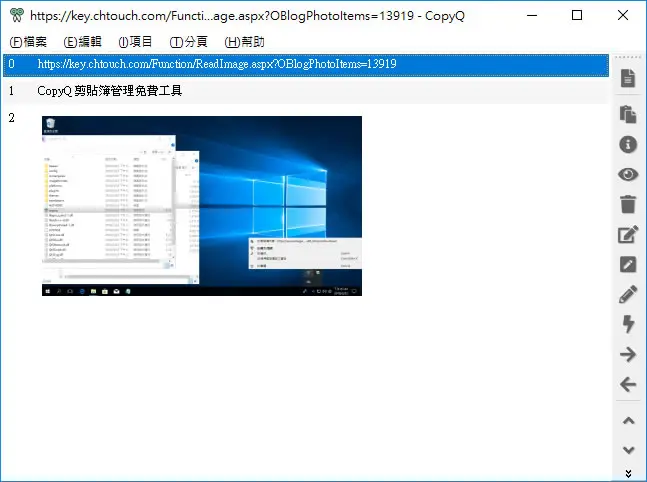
Task: Click the left arrow previous icon
Action: [628, 384]
